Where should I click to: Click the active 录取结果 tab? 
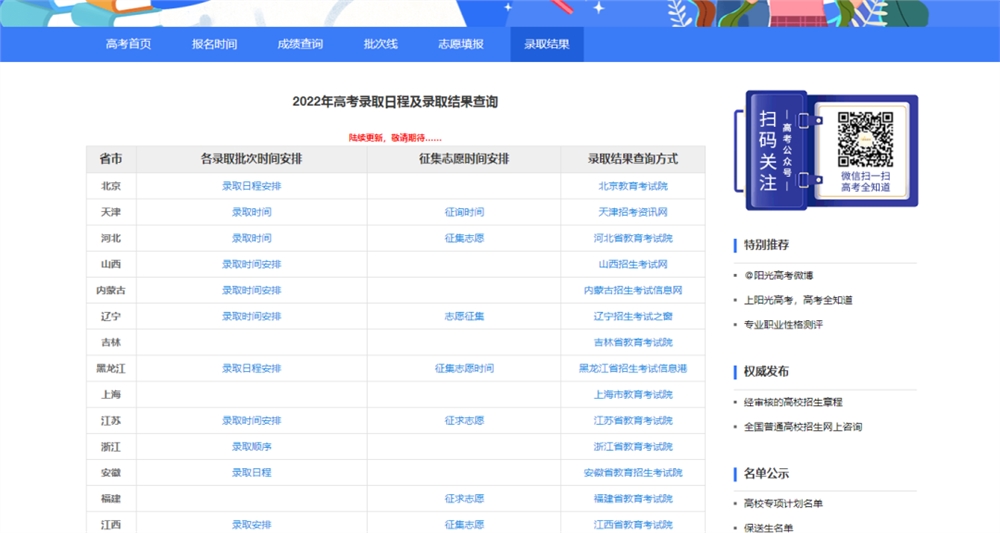(546, 44)
